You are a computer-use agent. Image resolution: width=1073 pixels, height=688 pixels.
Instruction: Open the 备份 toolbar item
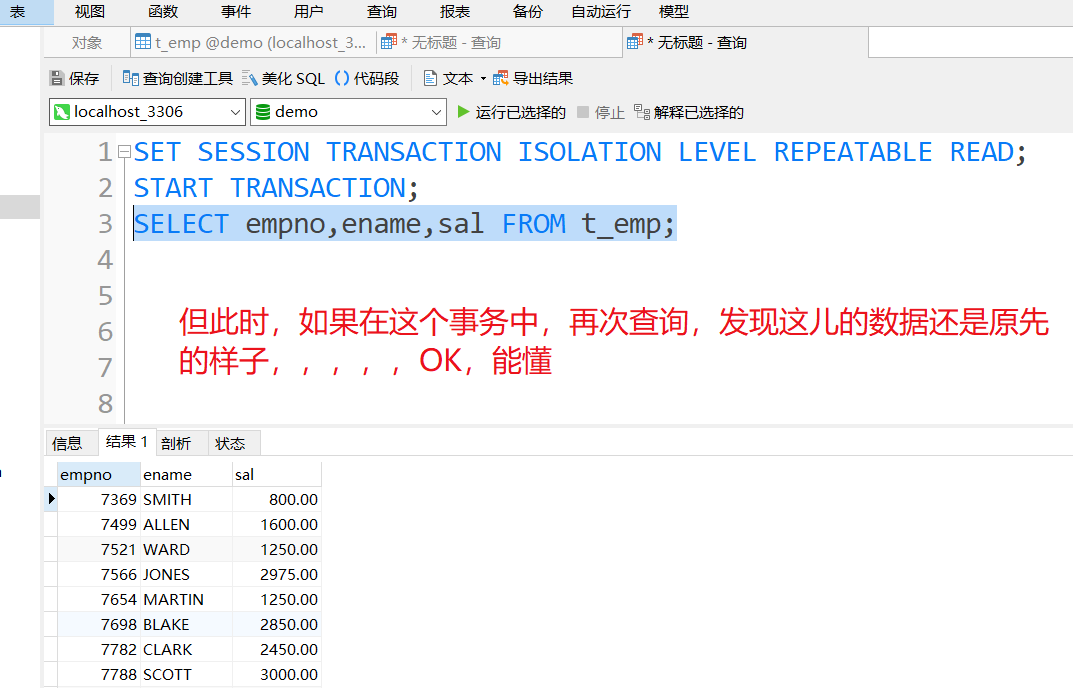click(528, 12)
